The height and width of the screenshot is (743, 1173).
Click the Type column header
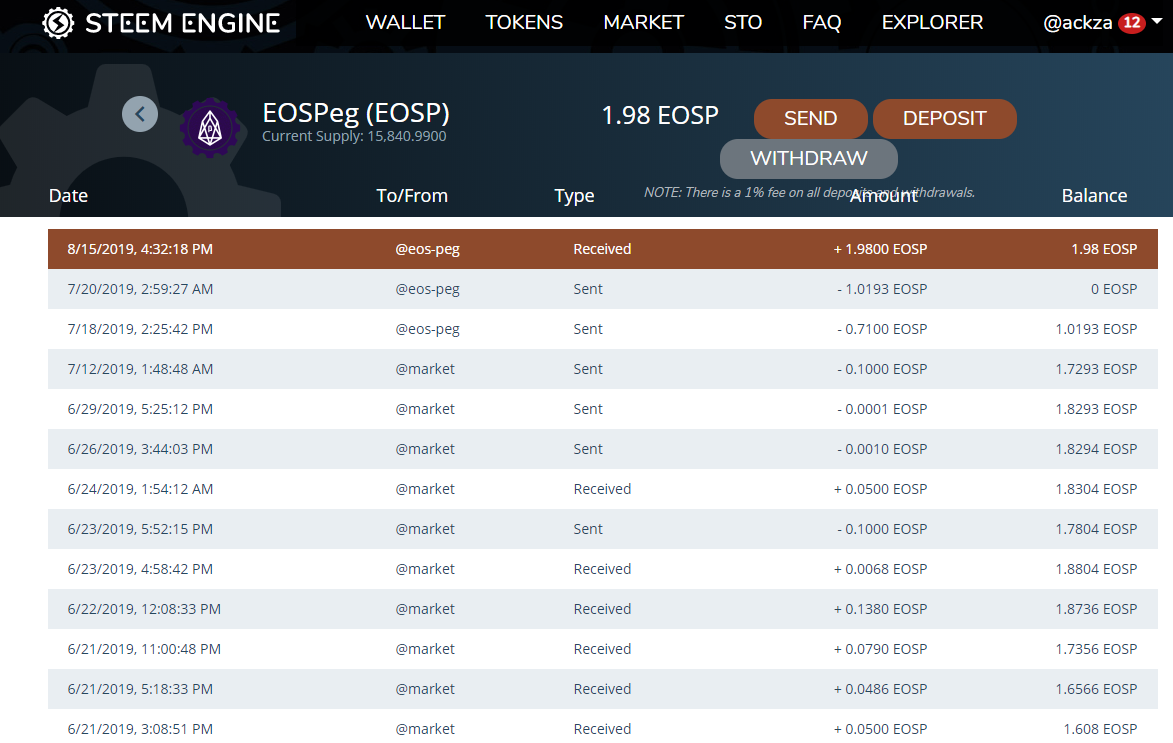(574, 196)
